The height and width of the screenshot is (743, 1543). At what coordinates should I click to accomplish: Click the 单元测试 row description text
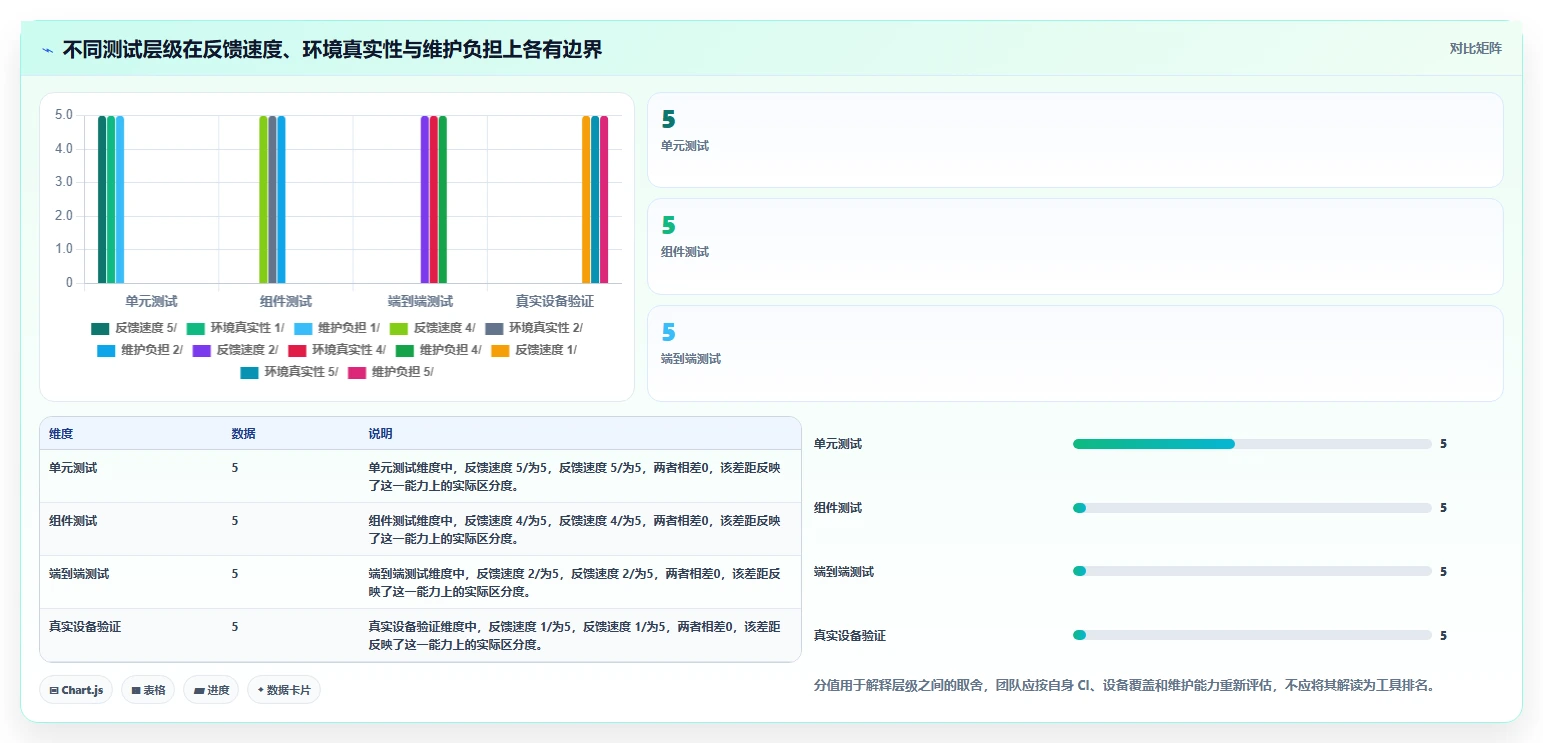(x=574, y=476)
